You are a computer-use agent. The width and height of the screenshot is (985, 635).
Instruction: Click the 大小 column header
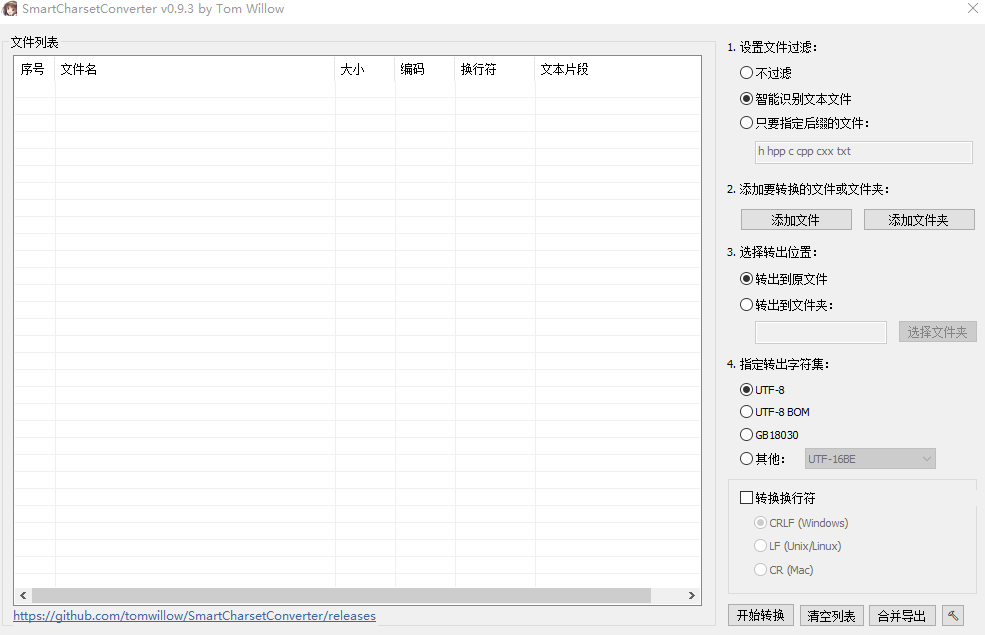pos(365,69)
